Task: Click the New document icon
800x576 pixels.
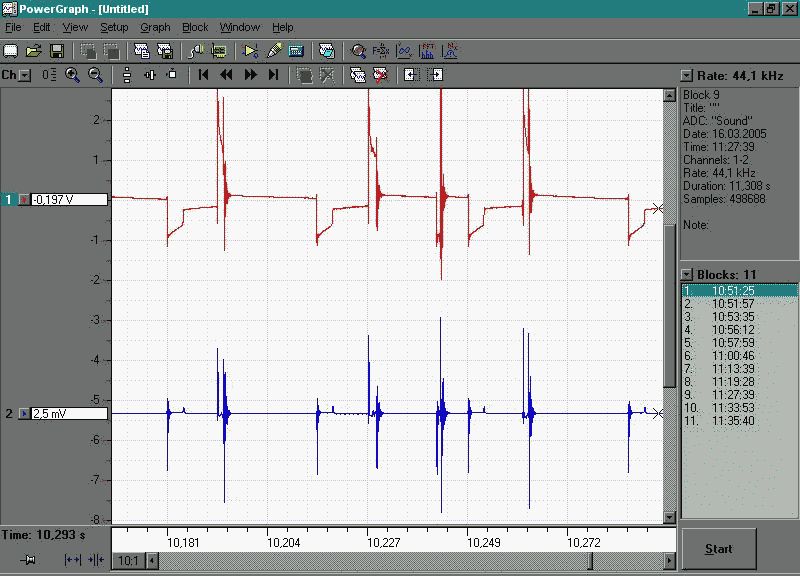Action: point(11,51)
